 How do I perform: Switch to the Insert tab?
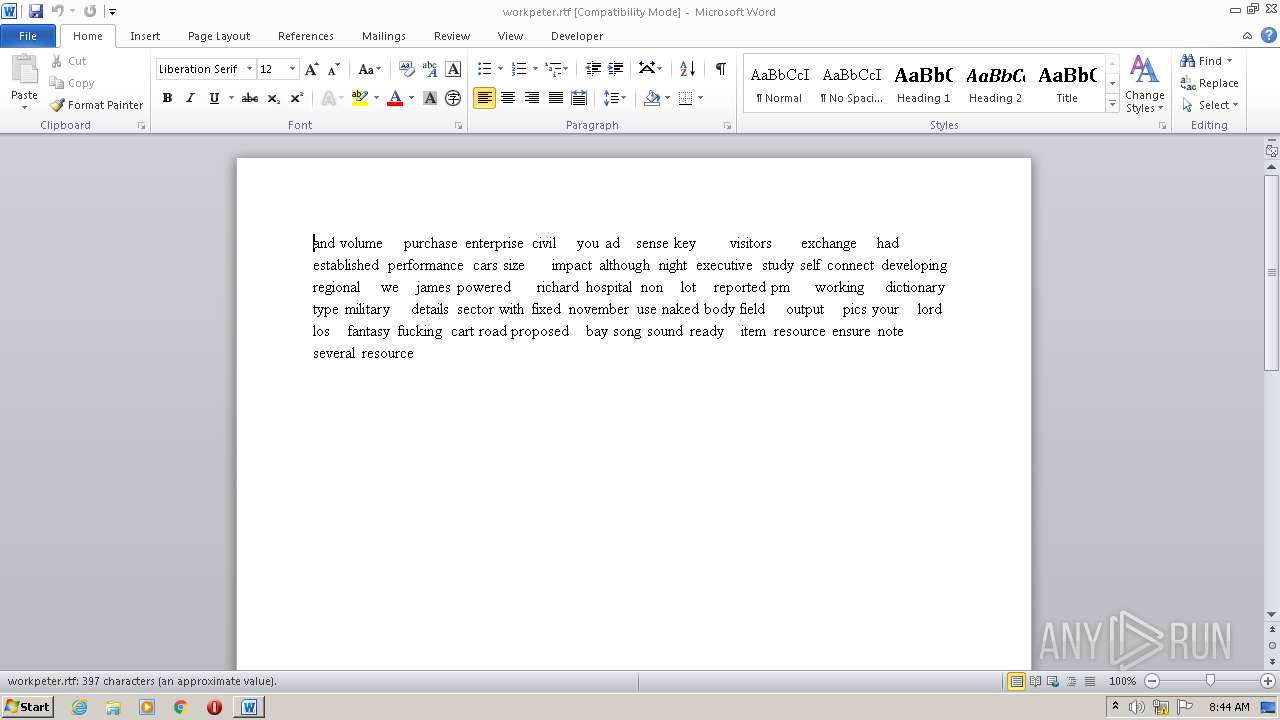(x=145, y=36)
